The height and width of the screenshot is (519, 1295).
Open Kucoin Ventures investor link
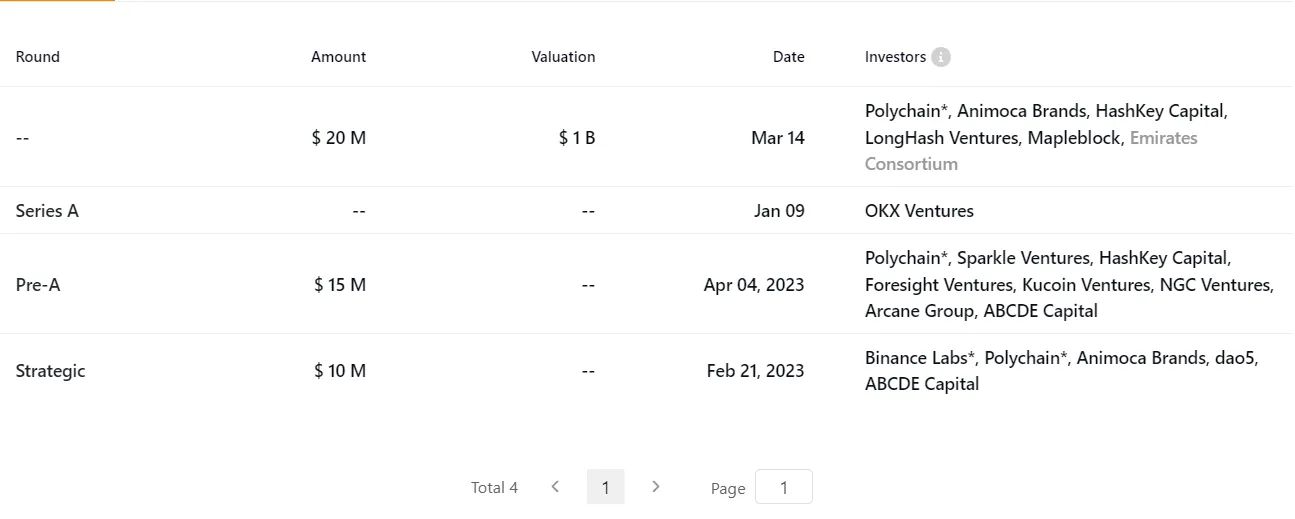click(x=1085, y=285)
